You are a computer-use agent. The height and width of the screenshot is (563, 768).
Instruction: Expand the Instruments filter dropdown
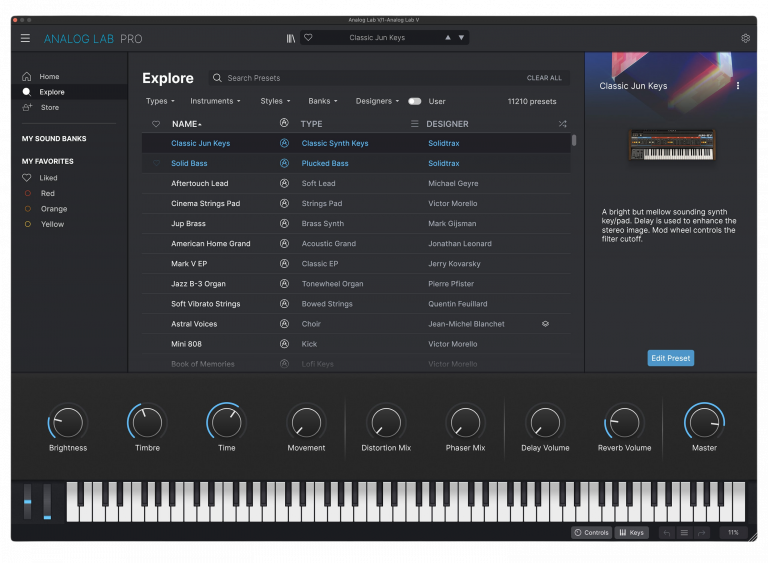216,101
